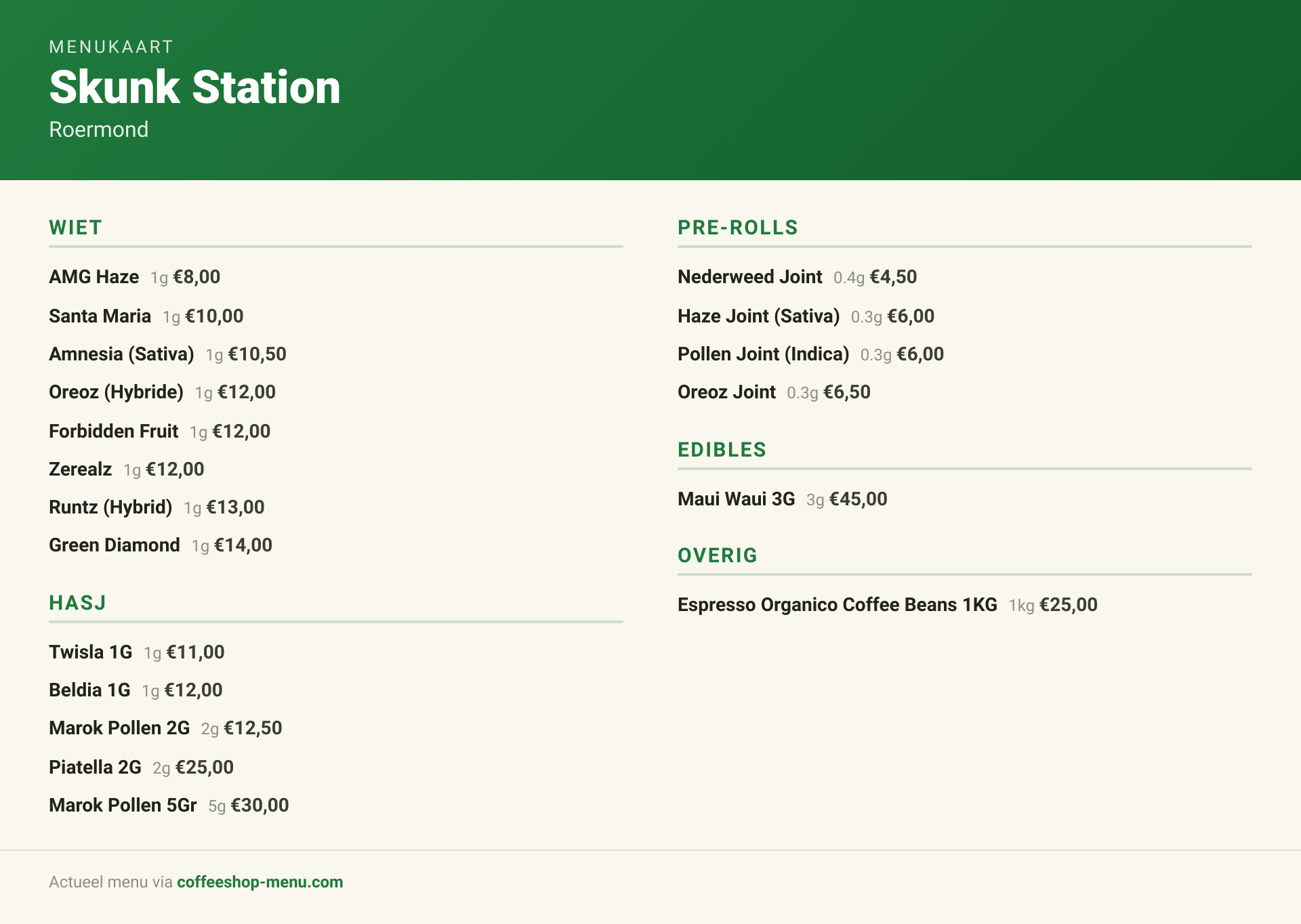The image size is (1301, 924).
Task: Click the €45,00 price of Maui Waui
Action: point(859,499)
